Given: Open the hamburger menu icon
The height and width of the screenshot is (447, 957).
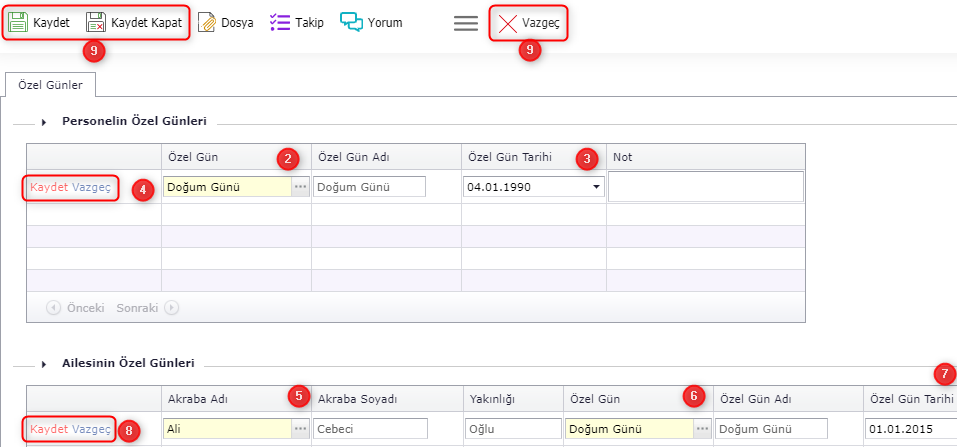Looking at the screenshot, I should point(465,23).
